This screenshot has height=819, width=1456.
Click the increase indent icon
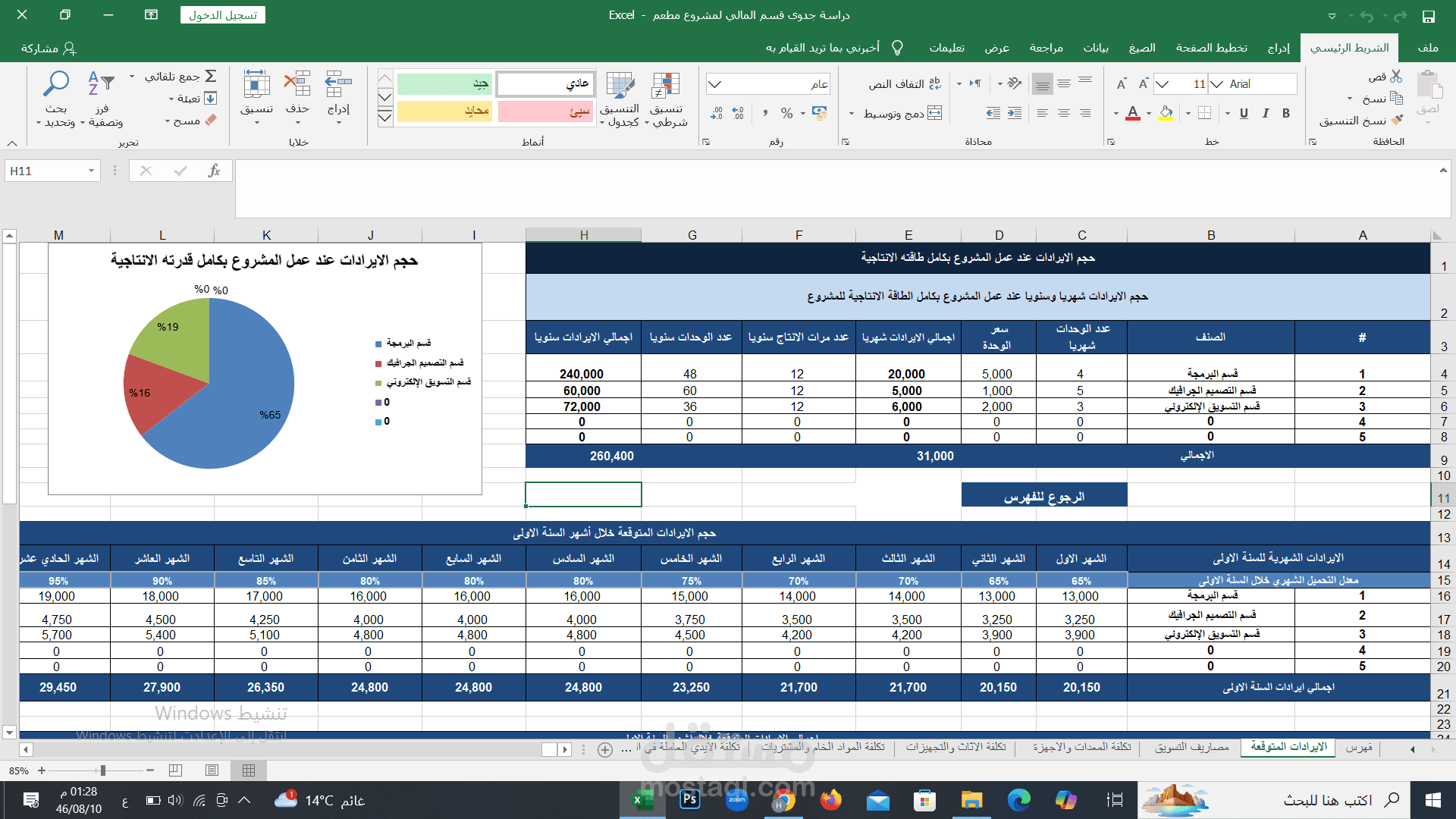1015,113
